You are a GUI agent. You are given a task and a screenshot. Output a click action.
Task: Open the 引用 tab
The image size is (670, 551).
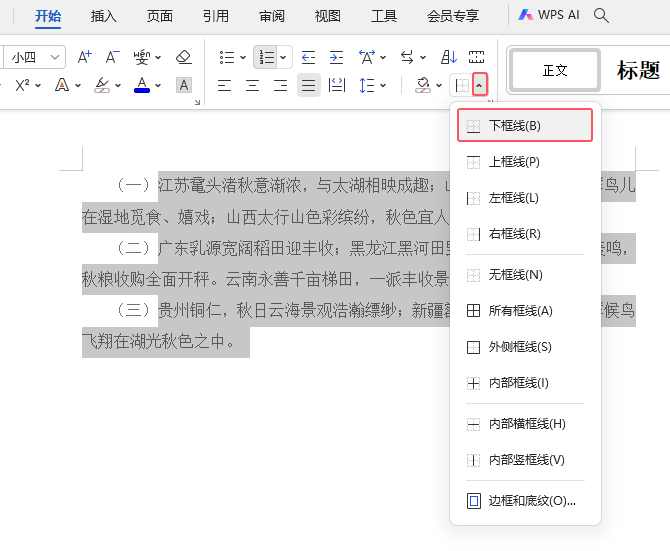[x=216, y=16]
